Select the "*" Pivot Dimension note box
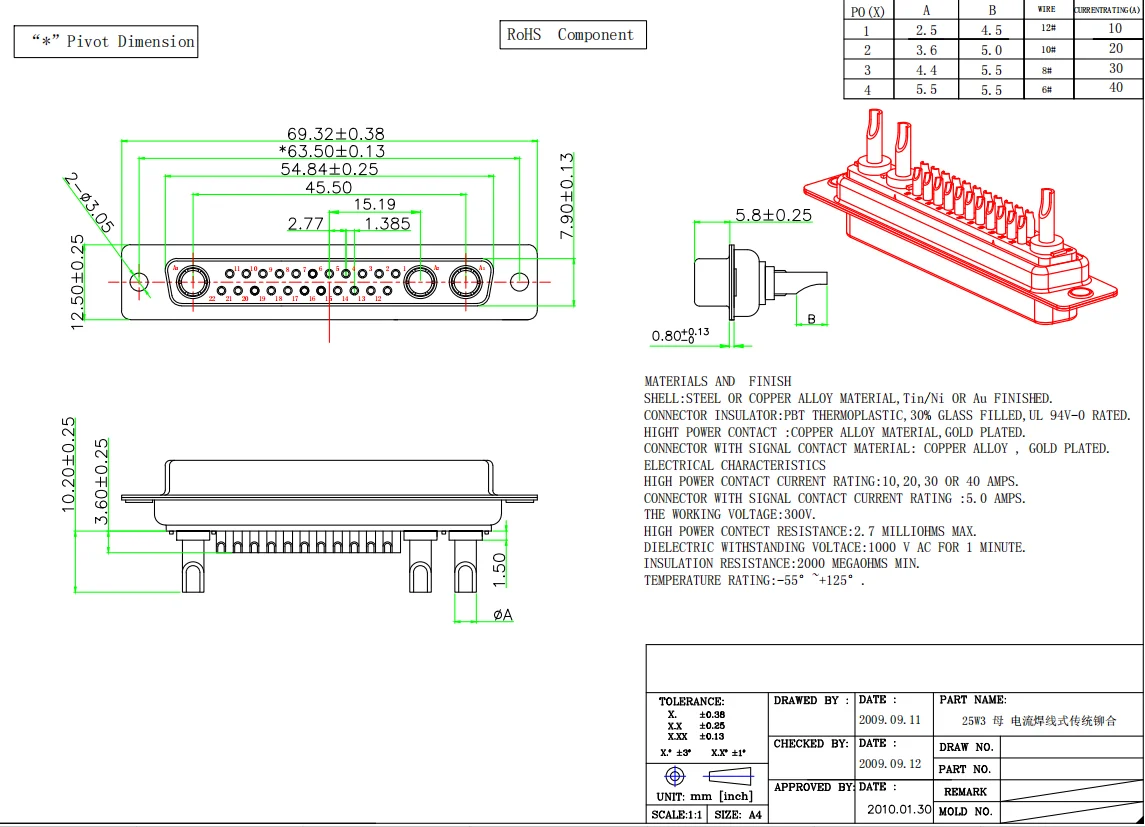The width and height of the screenshot is (1145, 827). (x=105, y=42)
